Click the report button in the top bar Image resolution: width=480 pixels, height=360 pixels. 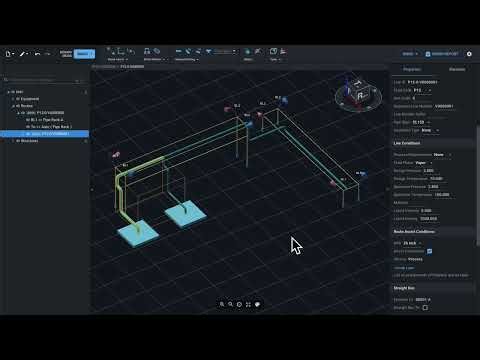tap(442, 54)
